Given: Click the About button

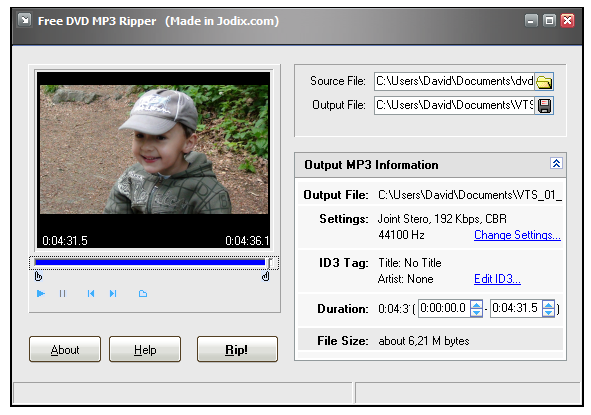Looking at the screenshot, I should (x=65, y=349).
